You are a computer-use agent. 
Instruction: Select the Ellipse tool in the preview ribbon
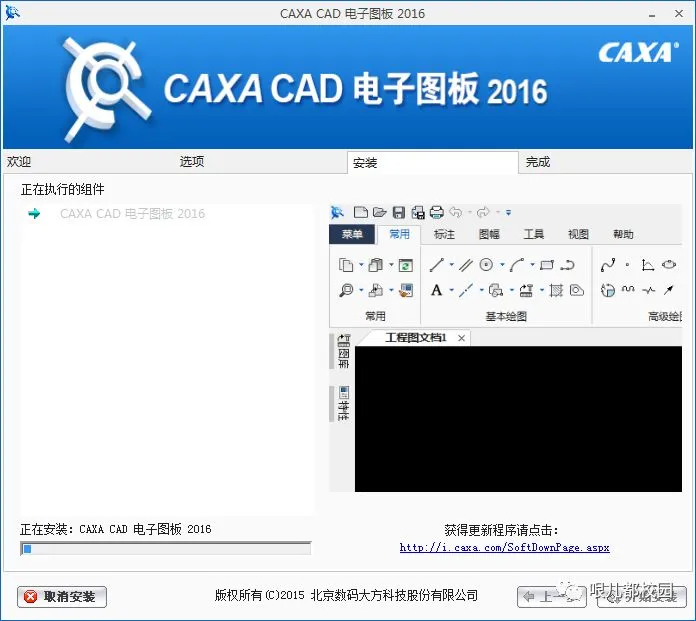(x=669, y=265)
